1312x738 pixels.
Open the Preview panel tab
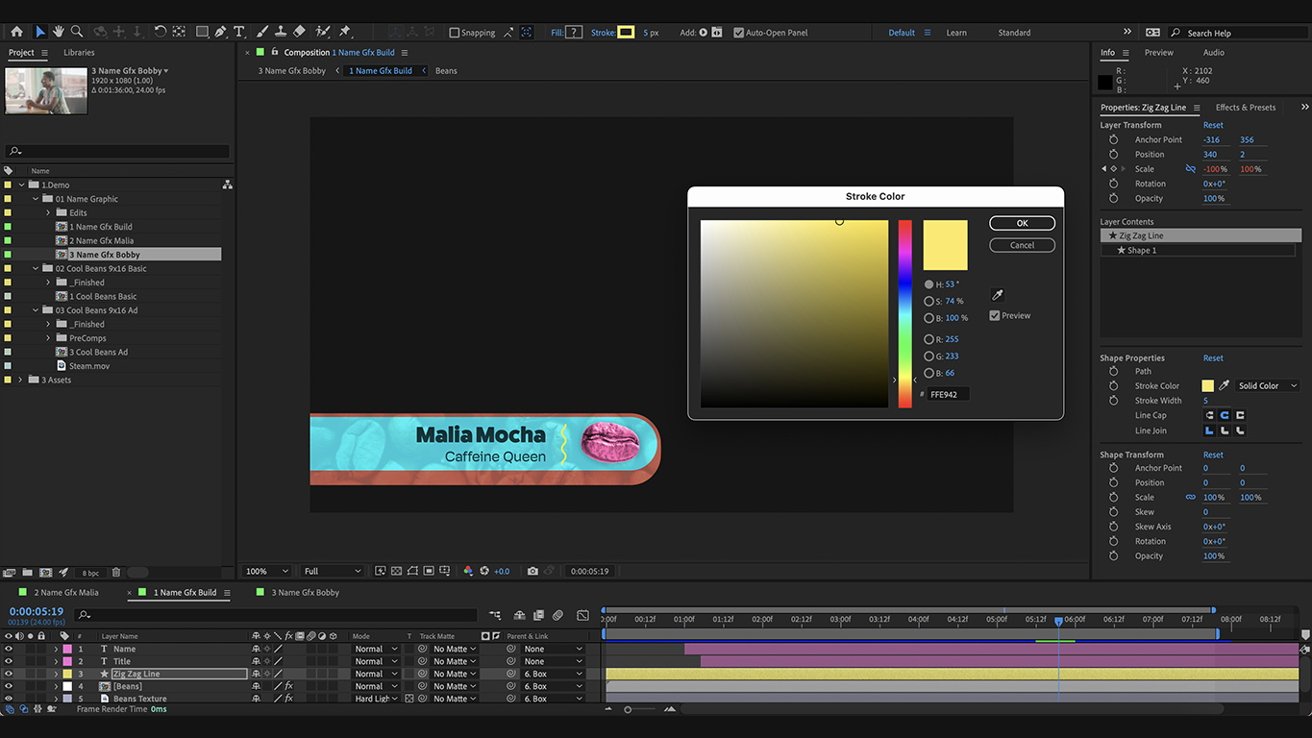[x=1159, y=52]
